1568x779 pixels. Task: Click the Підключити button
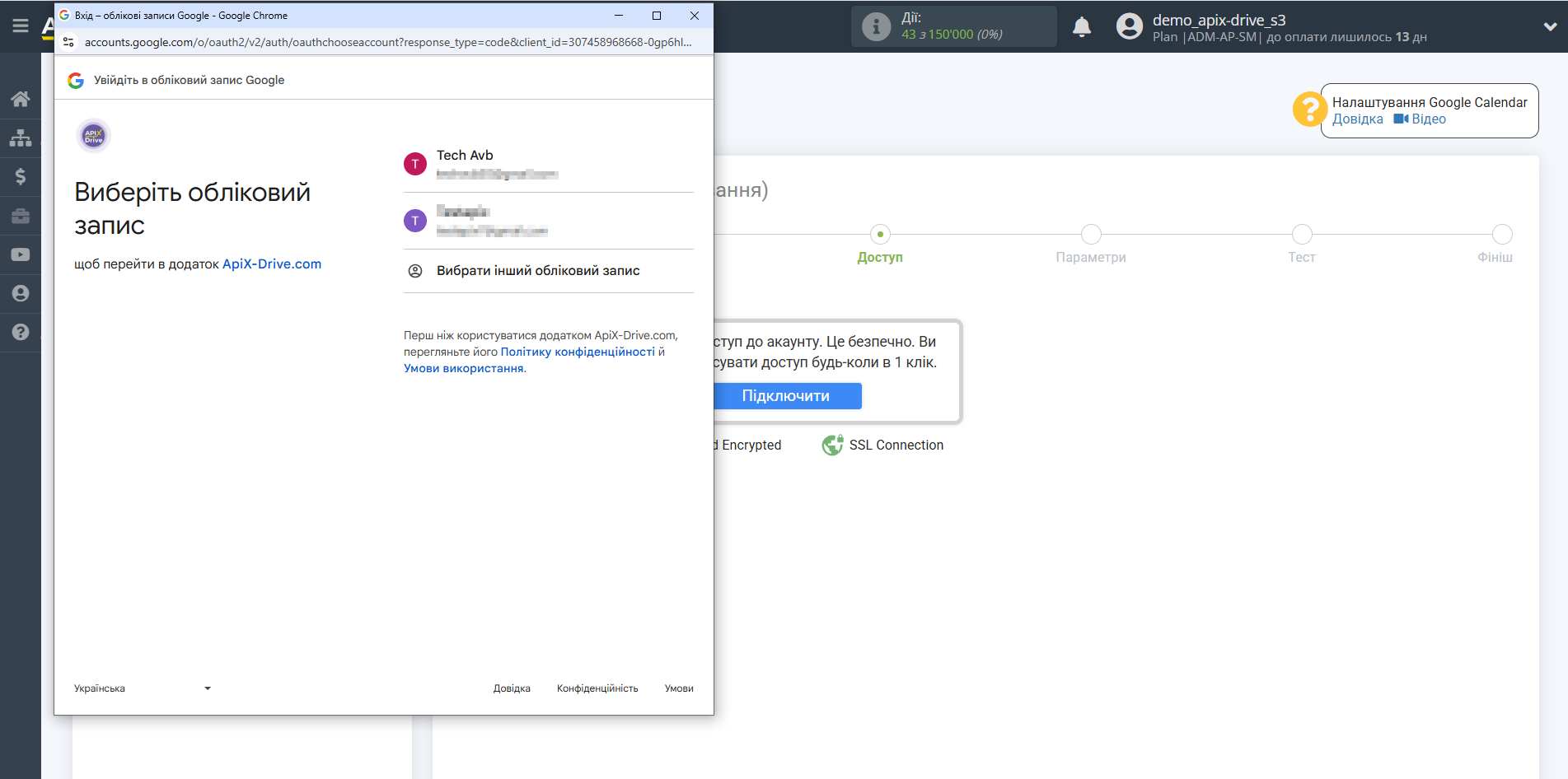pyautogui.click(x=786, y=396)
